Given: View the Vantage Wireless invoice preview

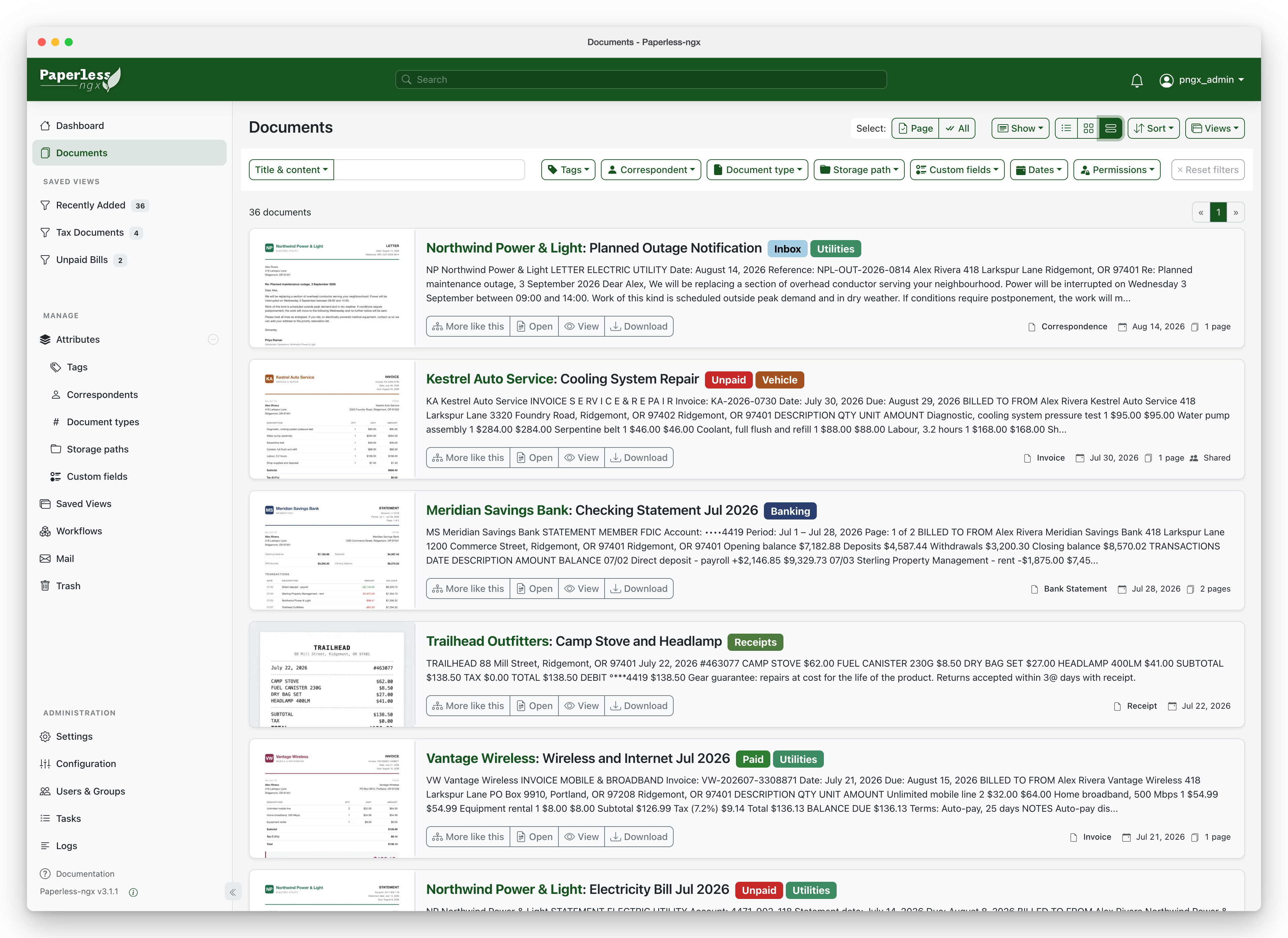Looking at the screenshot, I should [582, 837].
